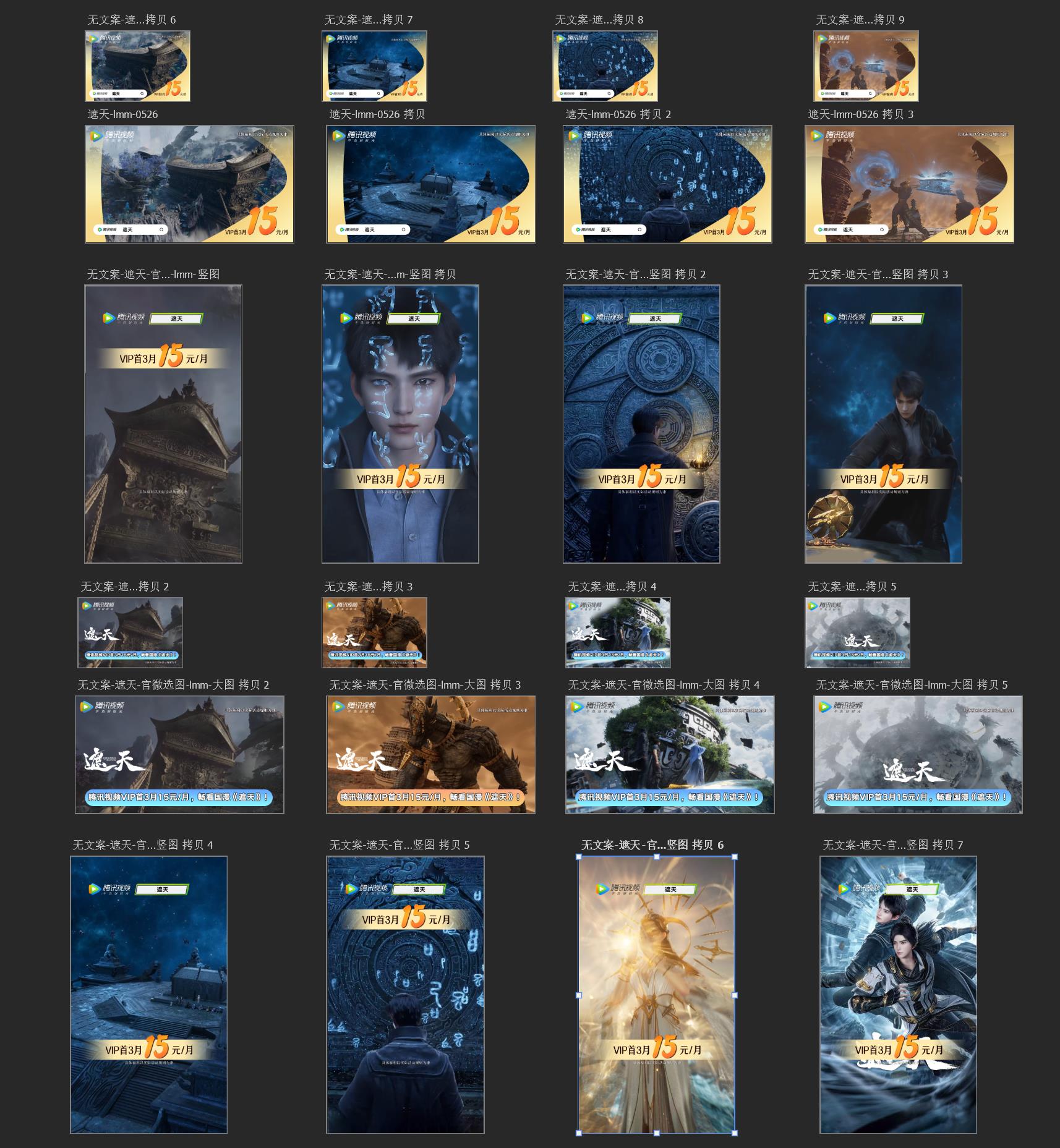1060x1148 pixels.
Task: Select the small artboard under label 拷贝 9
Action: point(866,66)
